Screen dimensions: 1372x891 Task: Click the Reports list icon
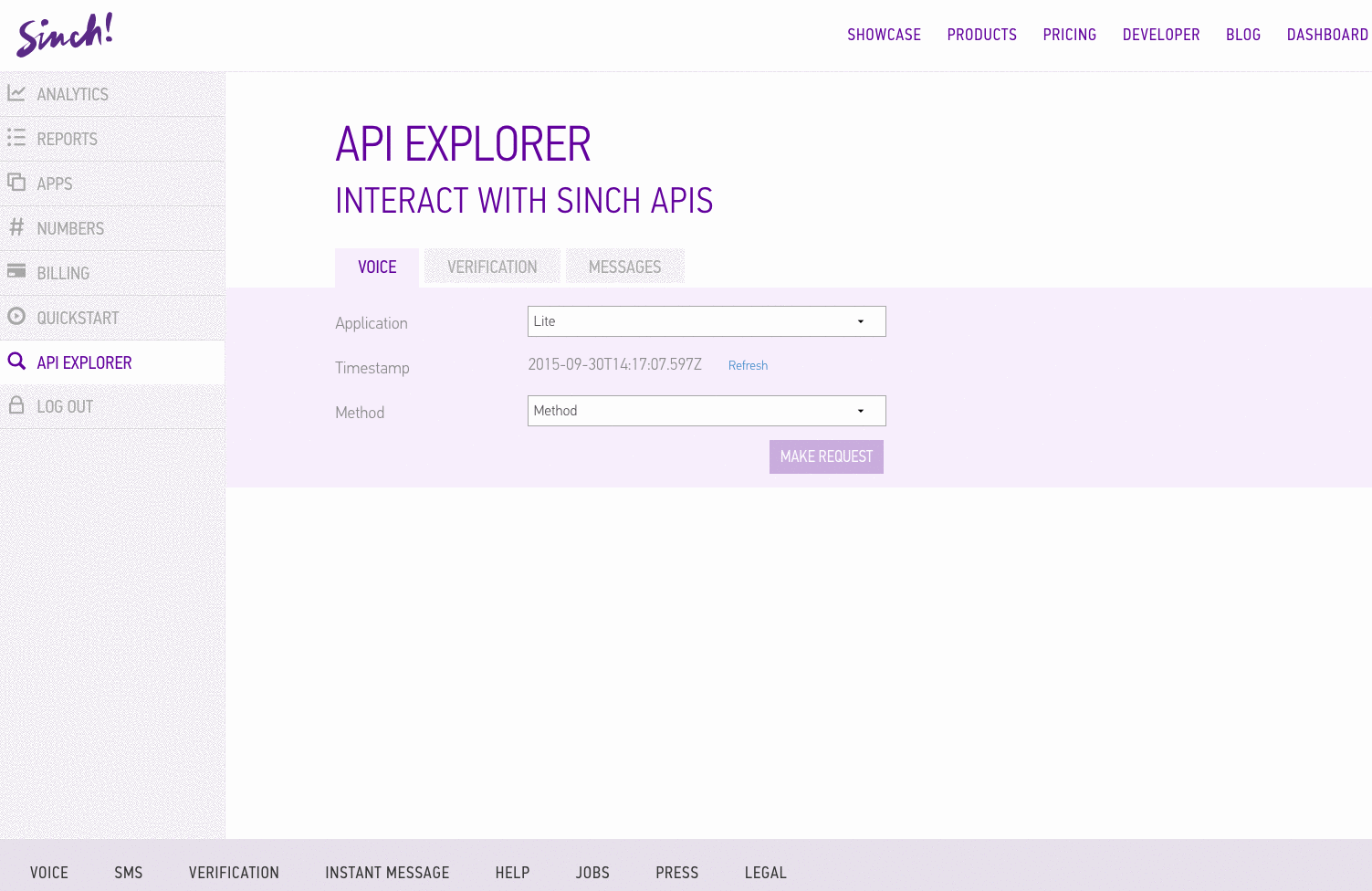(x=16, y=138)
